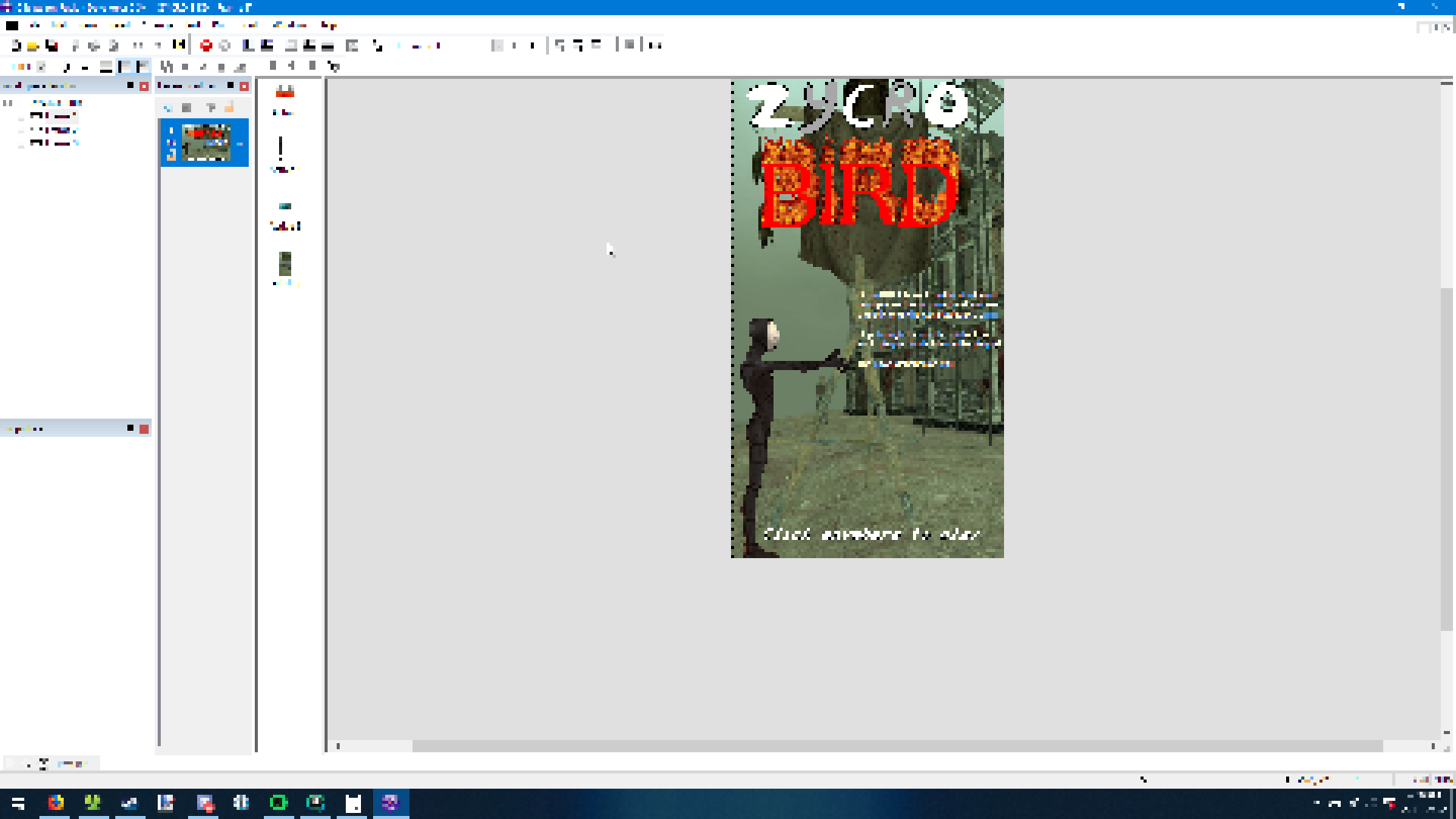Click third icon in Layers toolbar
This screenshot has width=1456, height=819.
point(210,108)
